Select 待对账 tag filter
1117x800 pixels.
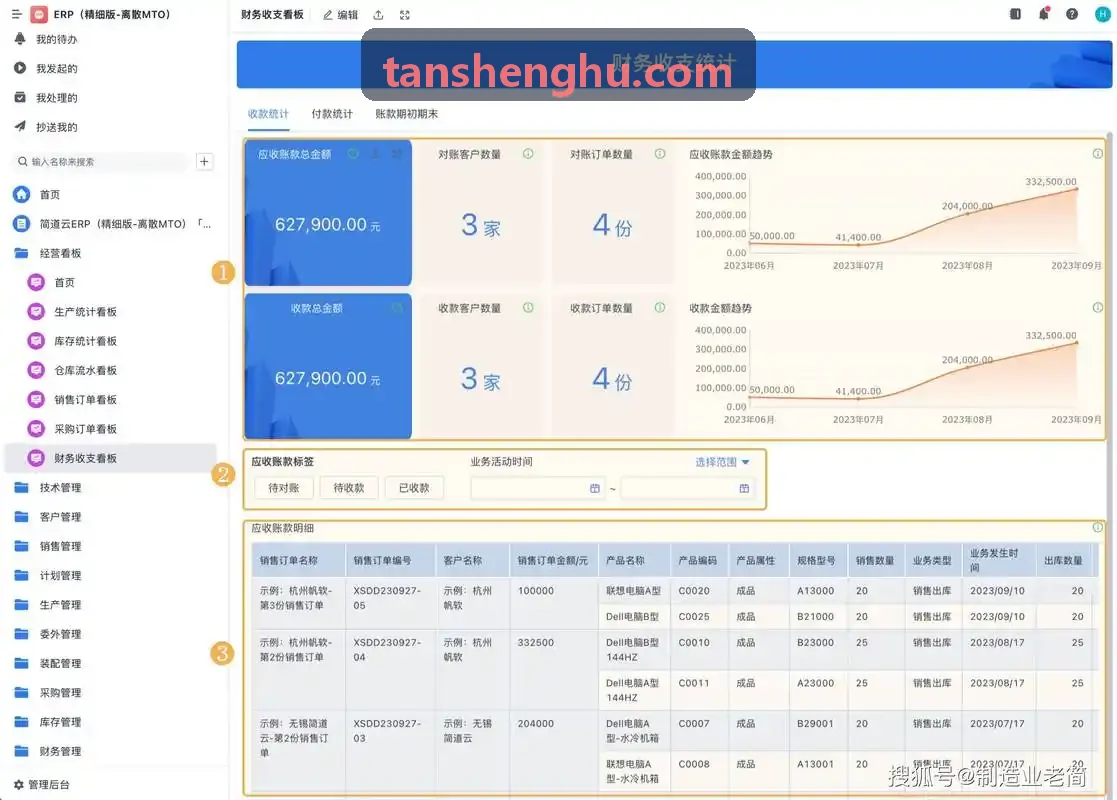point(284,488)
